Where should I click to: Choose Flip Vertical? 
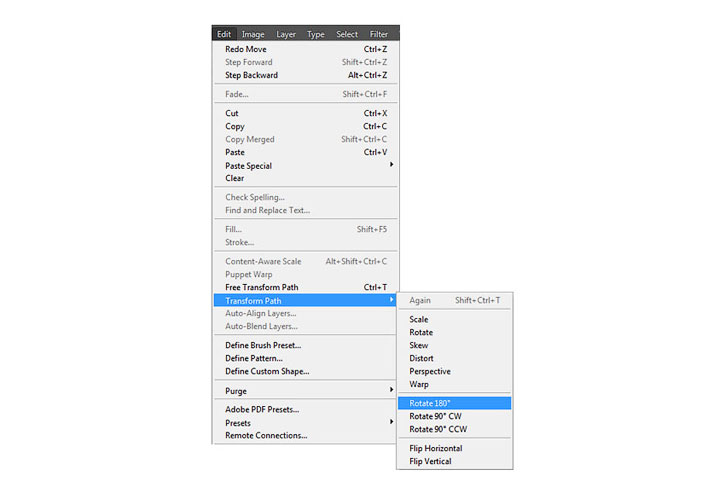pyautogui.click(x=455, y=461)
